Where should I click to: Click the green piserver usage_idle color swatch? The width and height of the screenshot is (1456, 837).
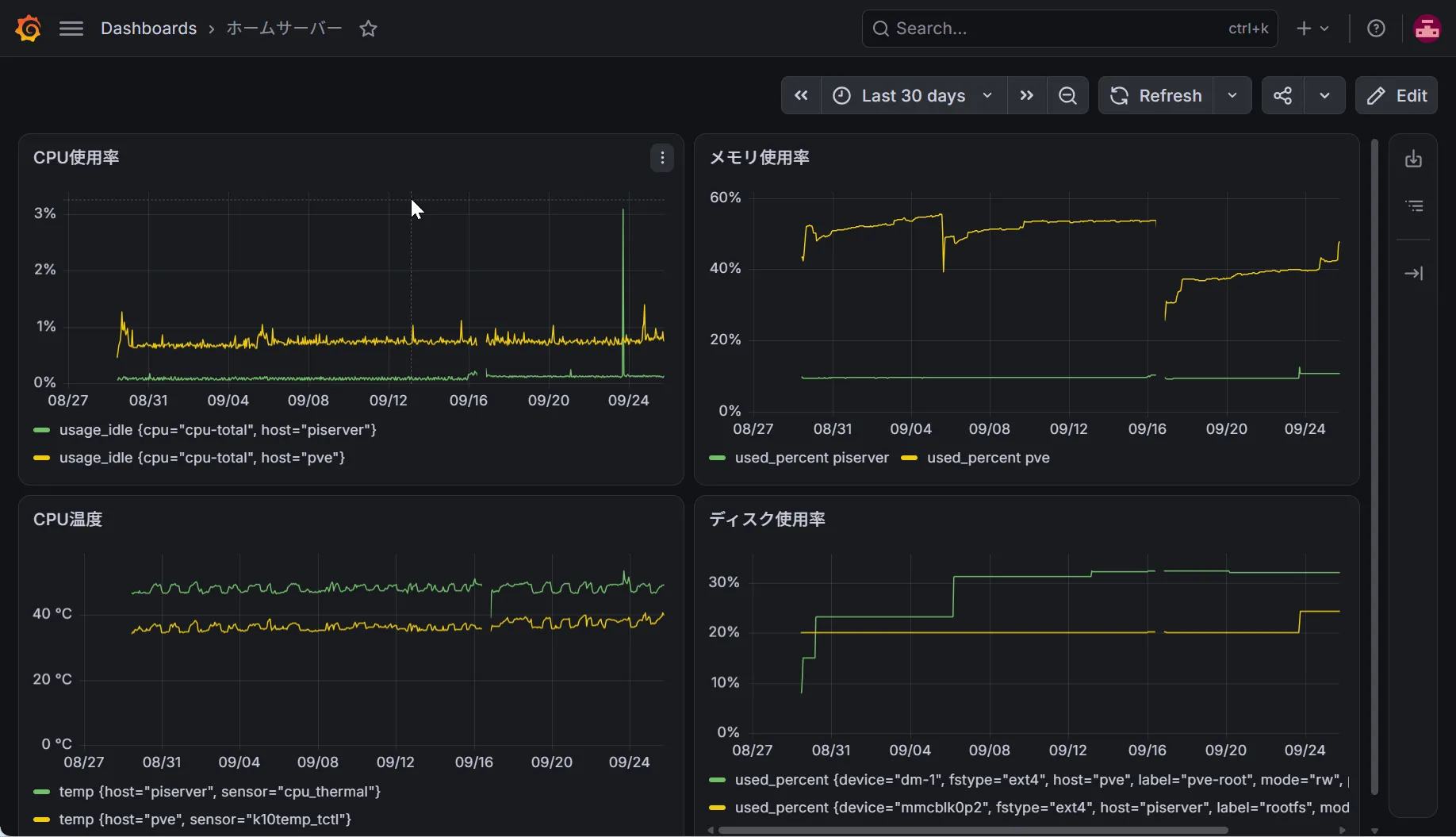tap(41, 430)
